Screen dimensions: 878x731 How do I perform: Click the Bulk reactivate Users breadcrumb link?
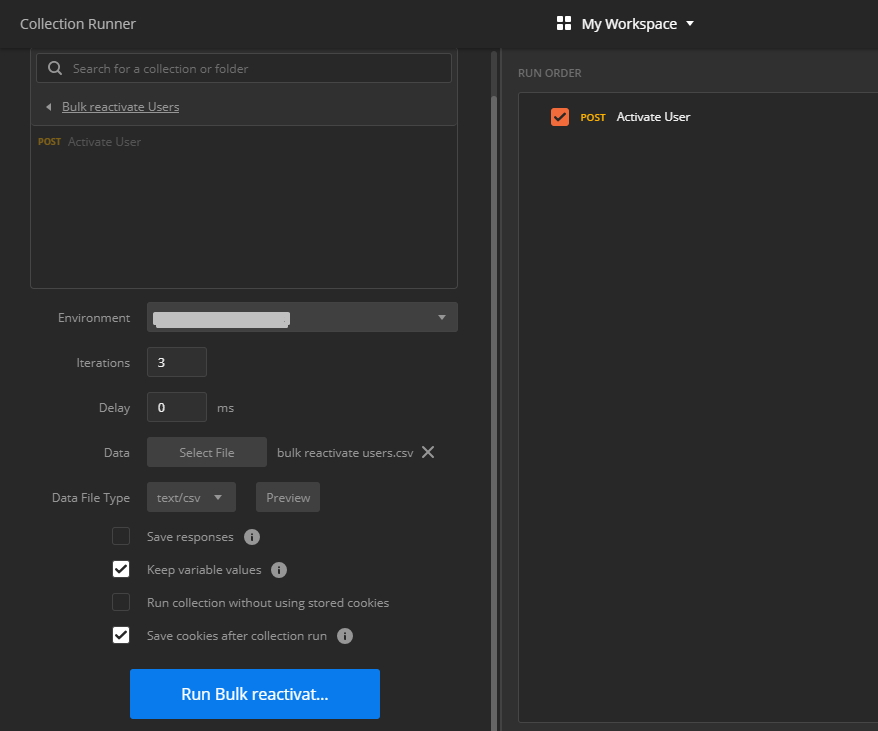tap(120, 107)
